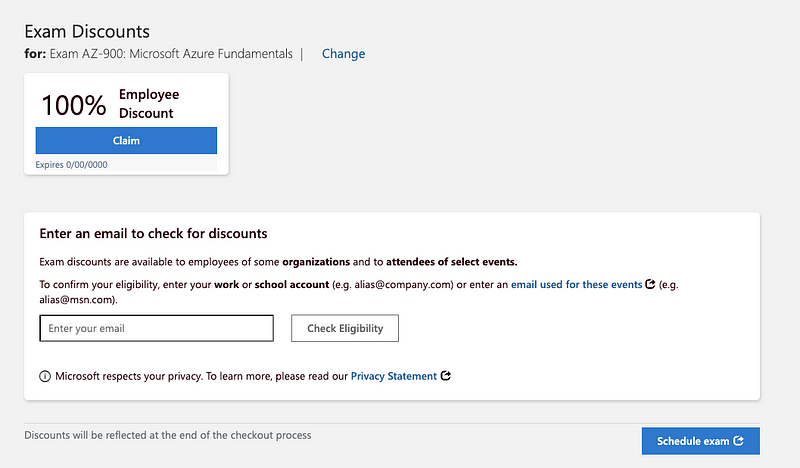Click the Check Eligibility button

[x=345, y=328]
